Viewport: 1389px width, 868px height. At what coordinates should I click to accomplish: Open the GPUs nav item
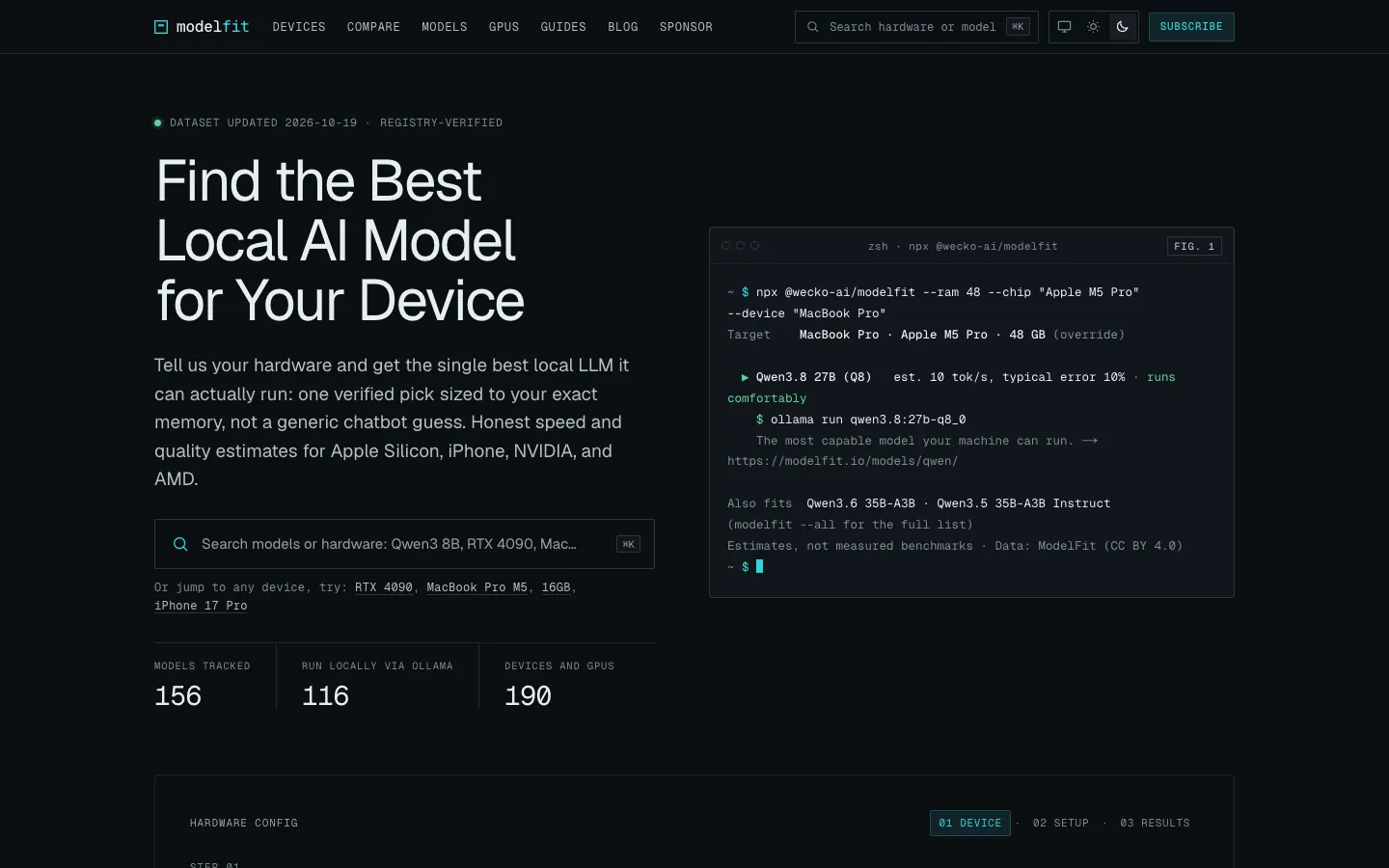pyautogui.click(x=504, y=27)
